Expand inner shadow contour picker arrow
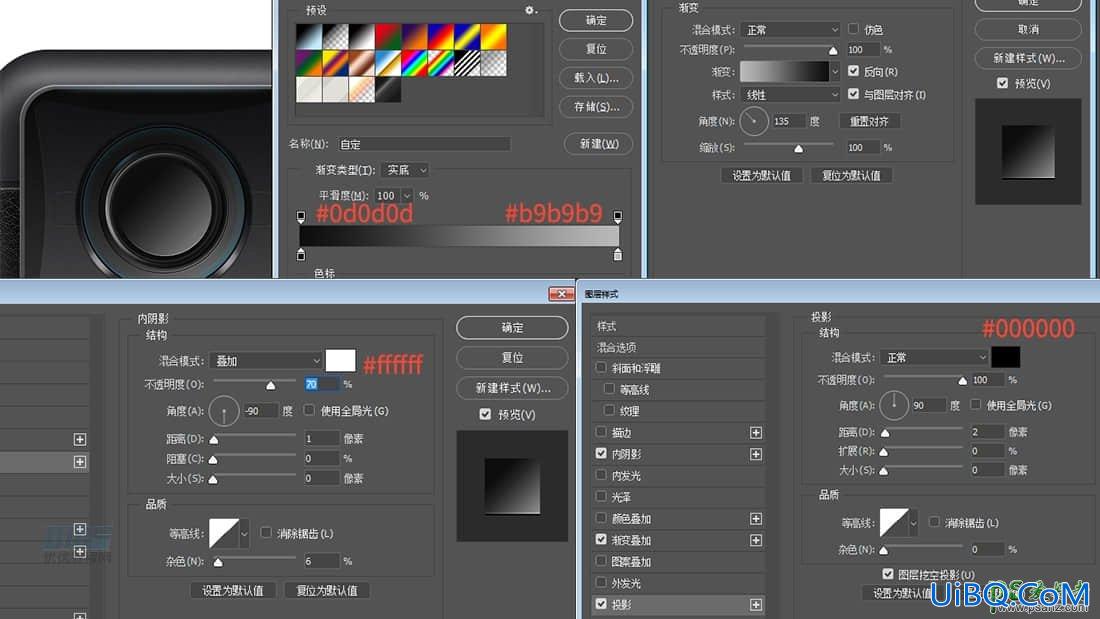The width and height of the screenshot is (1100, 619). pos(244,534)
